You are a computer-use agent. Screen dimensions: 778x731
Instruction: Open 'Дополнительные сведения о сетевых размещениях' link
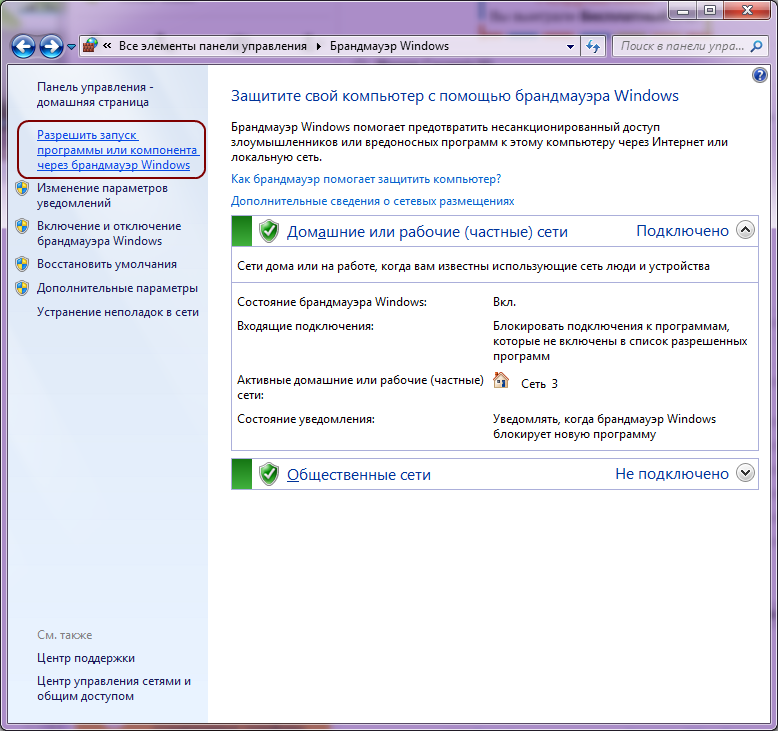(x=373, y=201)
